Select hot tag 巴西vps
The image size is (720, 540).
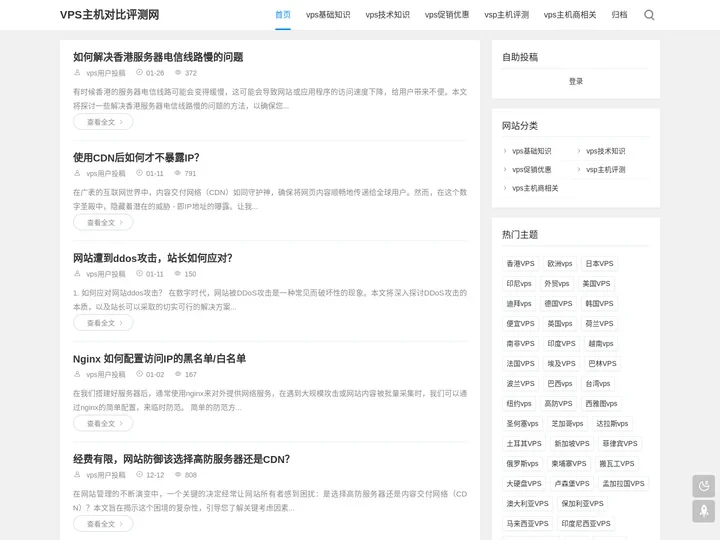click(560, 383)
